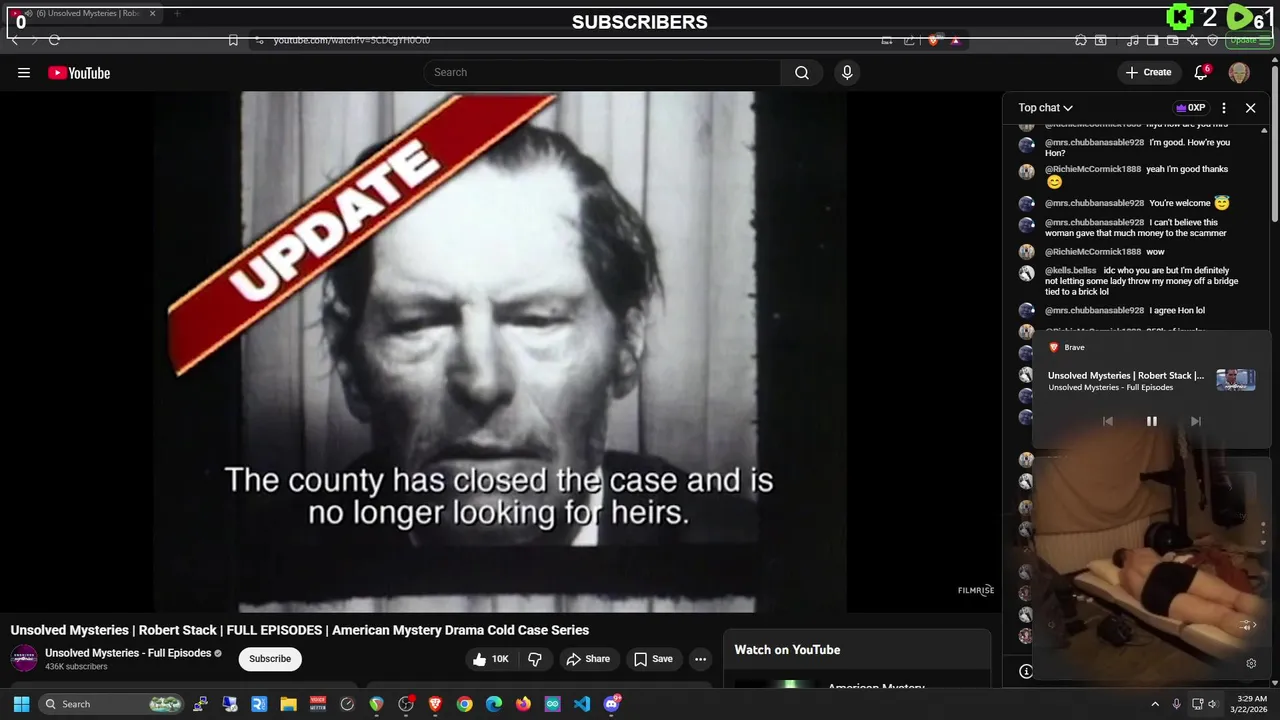Open Brave VPN shield icon

click(1213, 40)
